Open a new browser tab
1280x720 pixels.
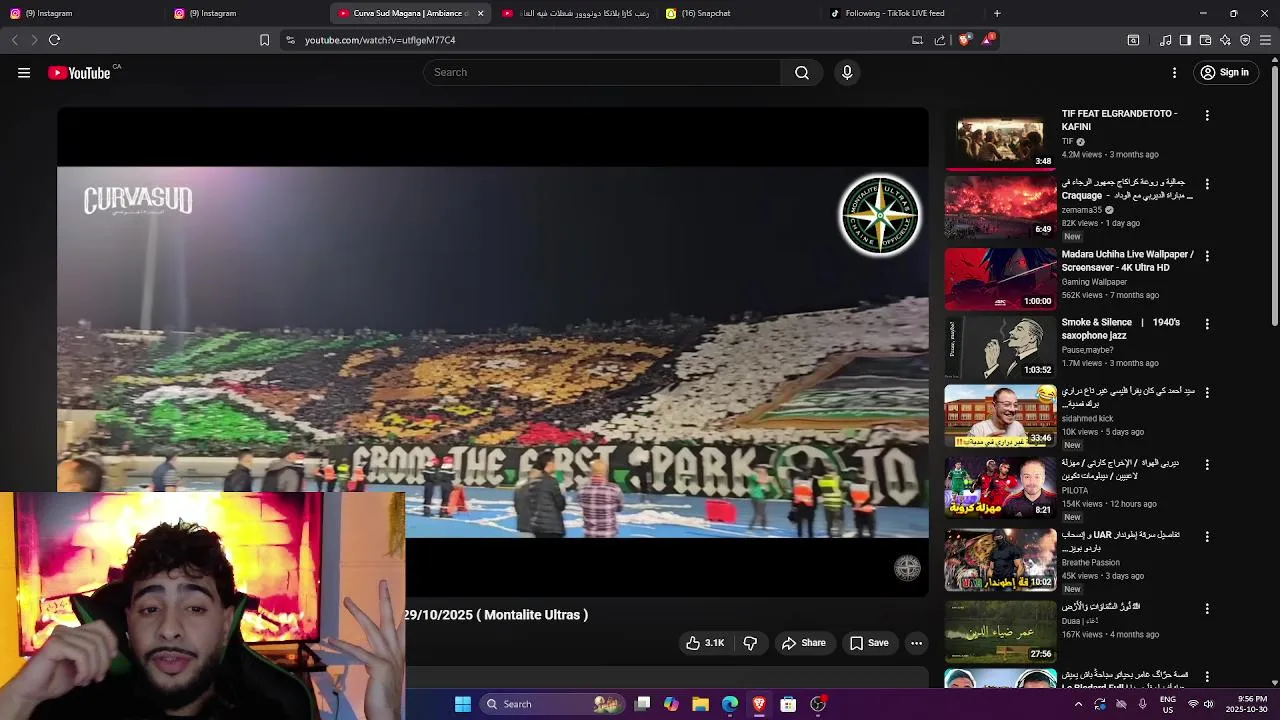coord(997,13)
